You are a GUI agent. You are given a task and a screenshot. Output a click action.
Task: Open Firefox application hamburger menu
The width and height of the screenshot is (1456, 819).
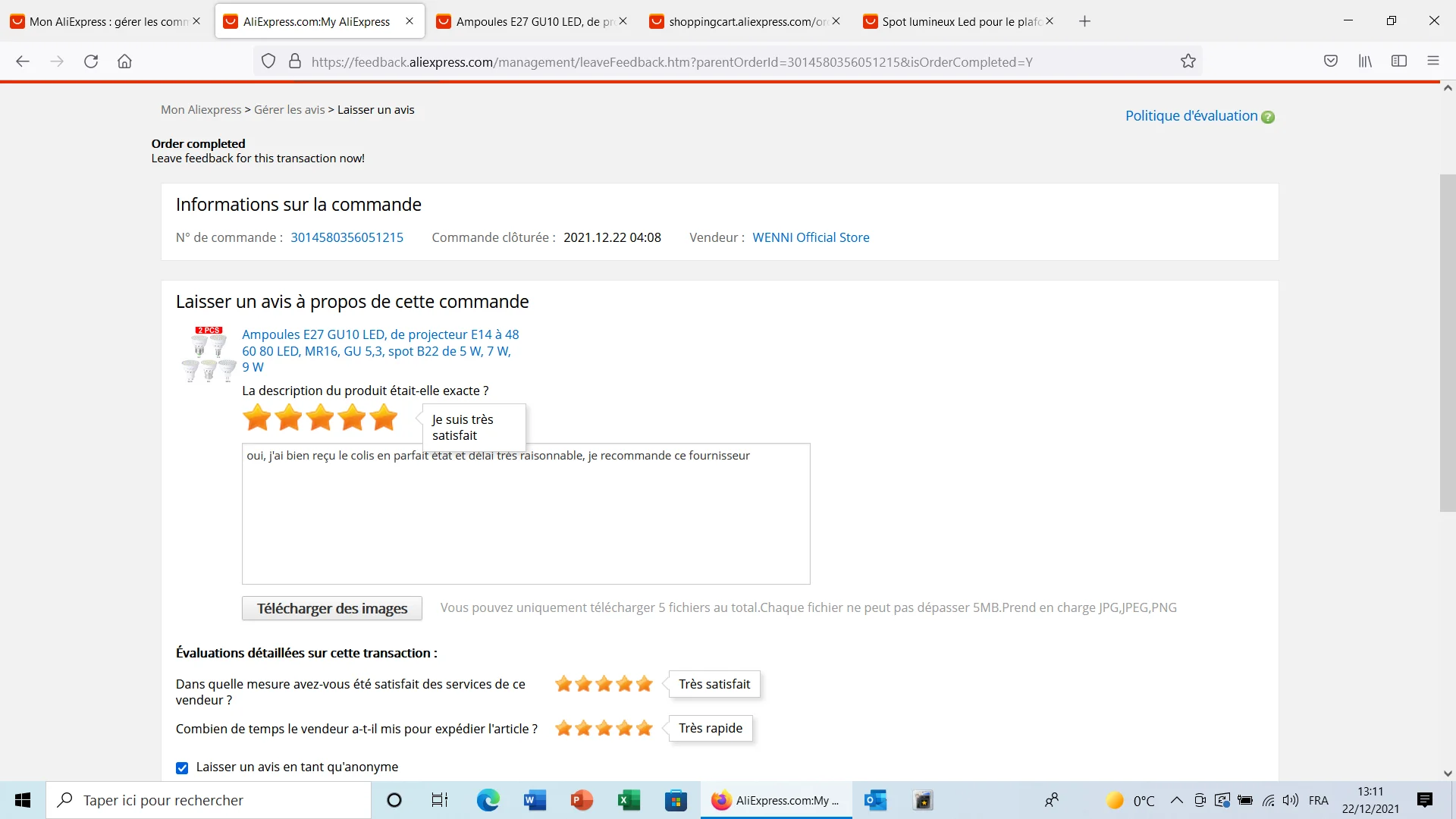pos(1432,61)
